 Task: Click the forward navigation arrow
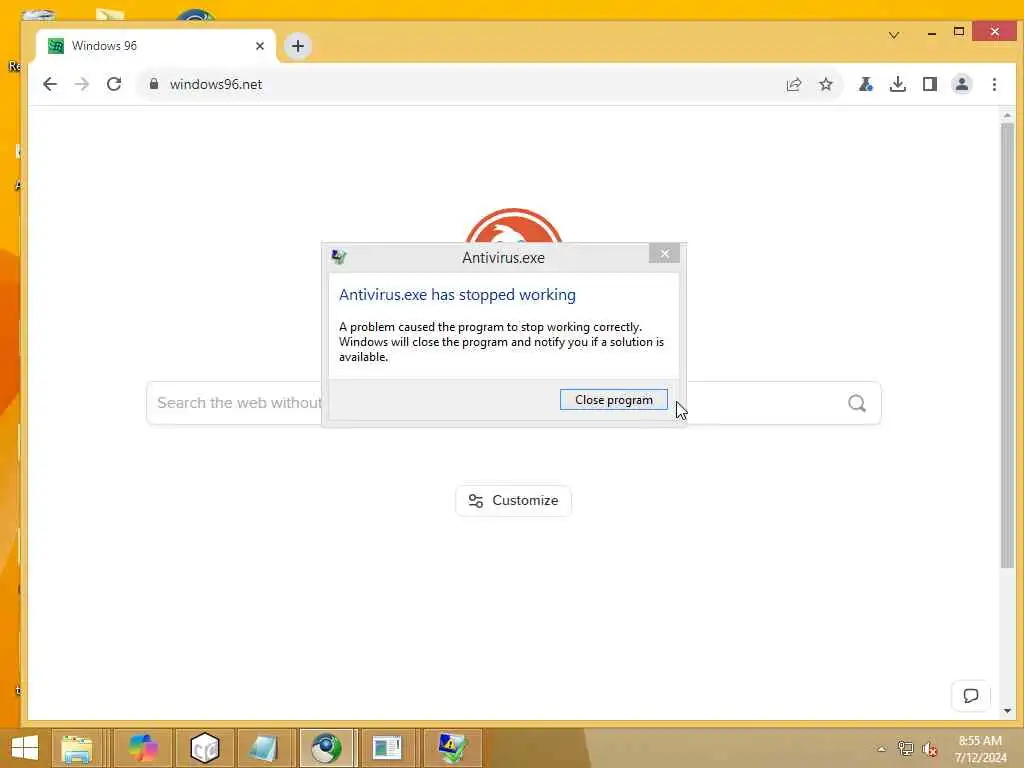tap(82, 84)
